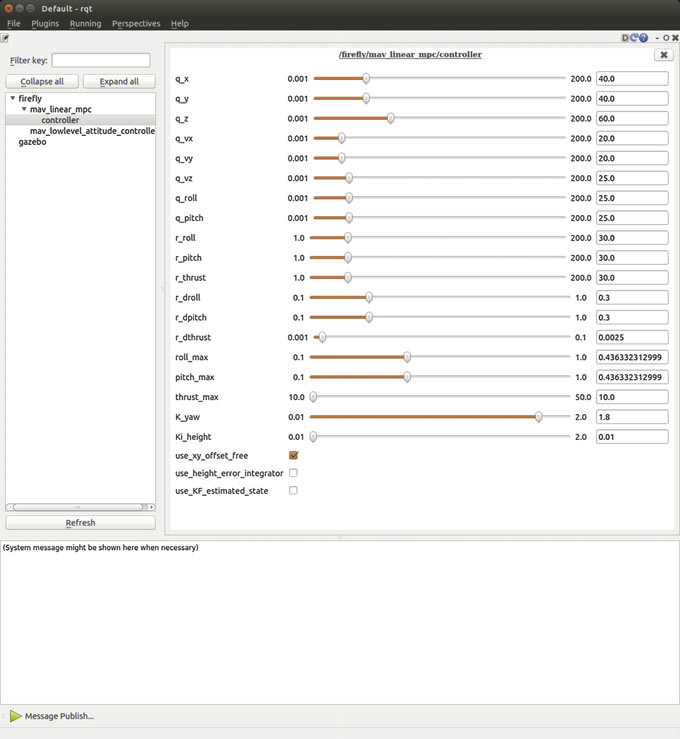Viewport: 680px width, 739px height.
Task: Click the q_y slider handle
Action: tap(366, 98)
